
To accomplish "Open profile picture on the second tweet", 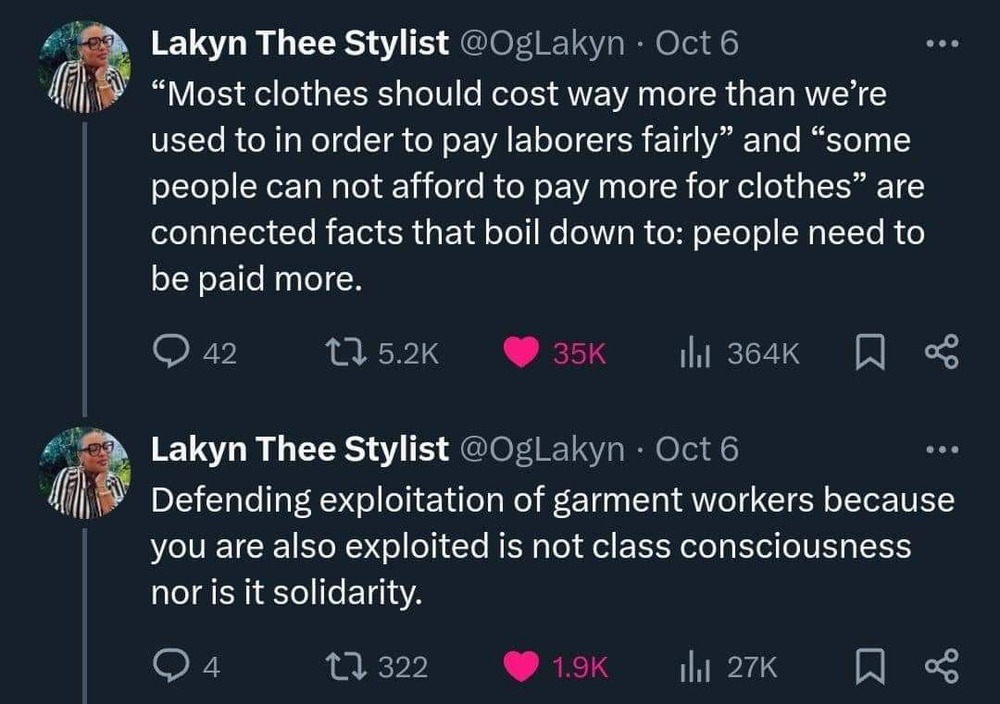I will tap(85, 470).
